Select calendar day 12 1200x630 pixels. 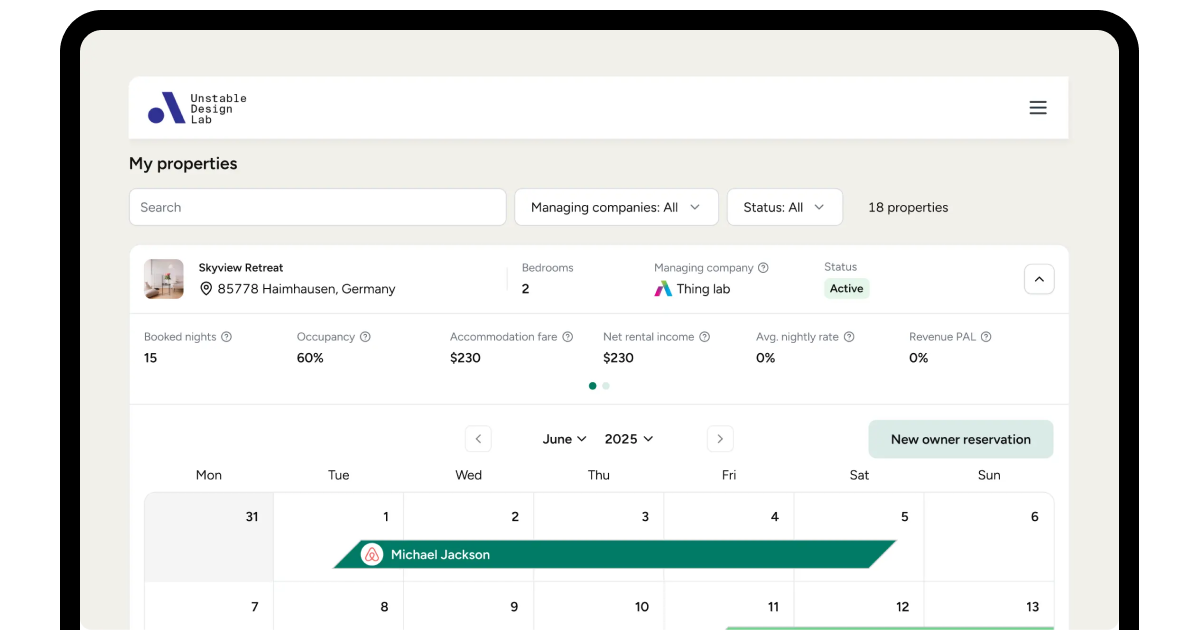coord(859,606)
